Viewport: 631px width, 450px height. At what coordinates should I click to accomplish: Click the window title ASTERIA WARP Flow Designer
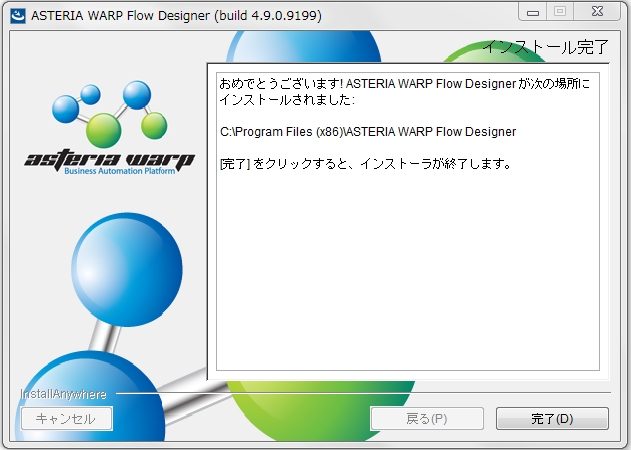[176, 16]
